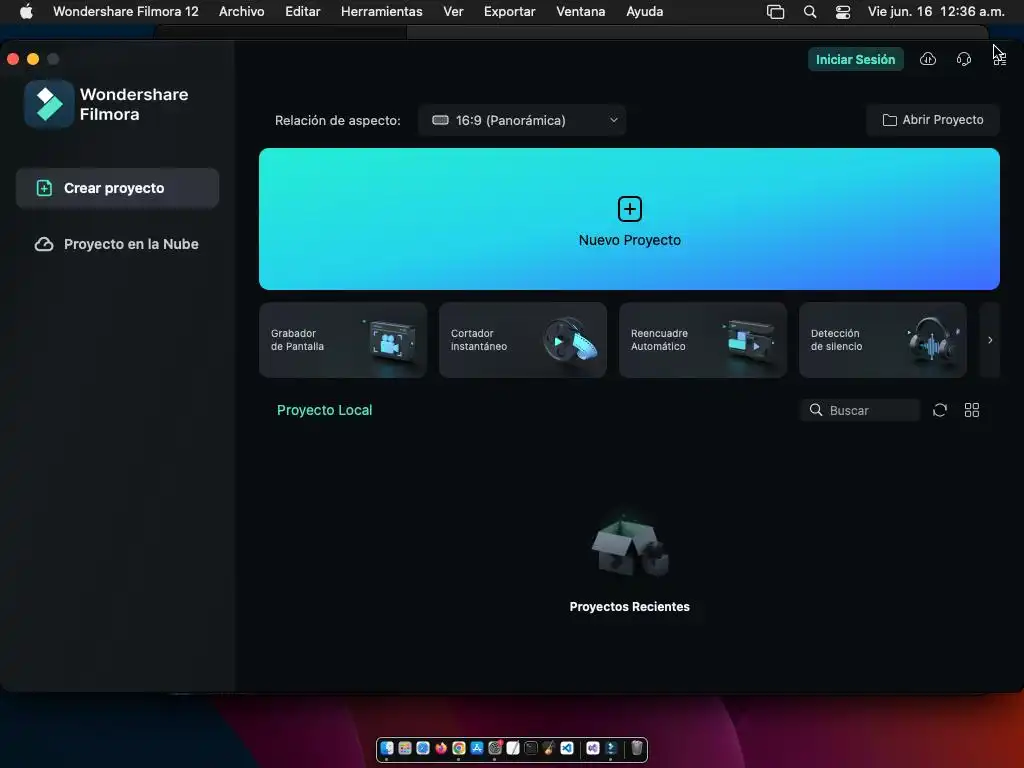Click the date and time in menu bar
The width and height of the screenshot is (1024, 768).
(x=936, y=12)
